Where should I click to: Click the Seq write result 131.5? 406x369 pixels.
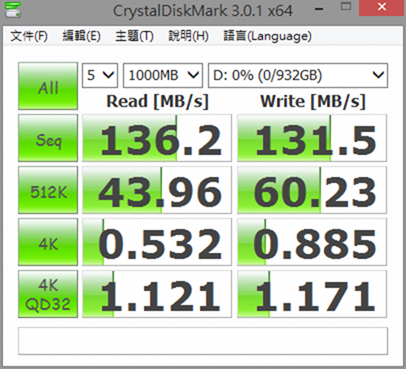click(x=312, y=138)
